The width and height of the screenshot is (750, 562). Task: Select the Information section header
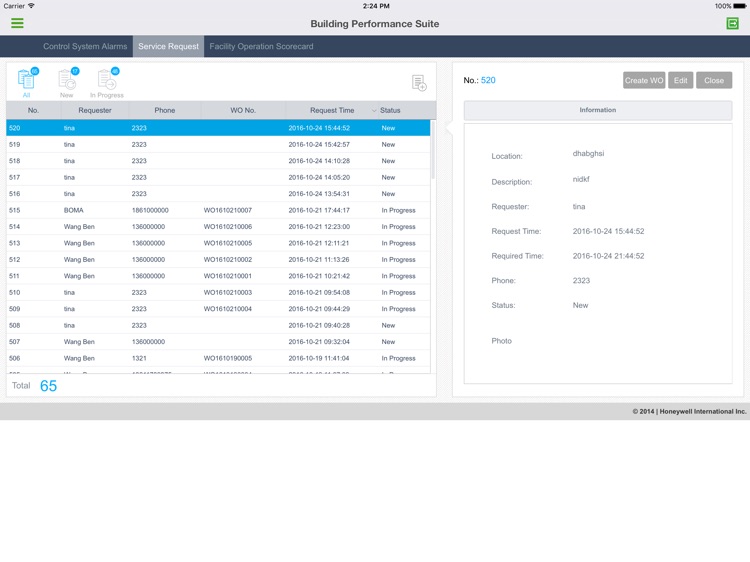coord(597,110)
